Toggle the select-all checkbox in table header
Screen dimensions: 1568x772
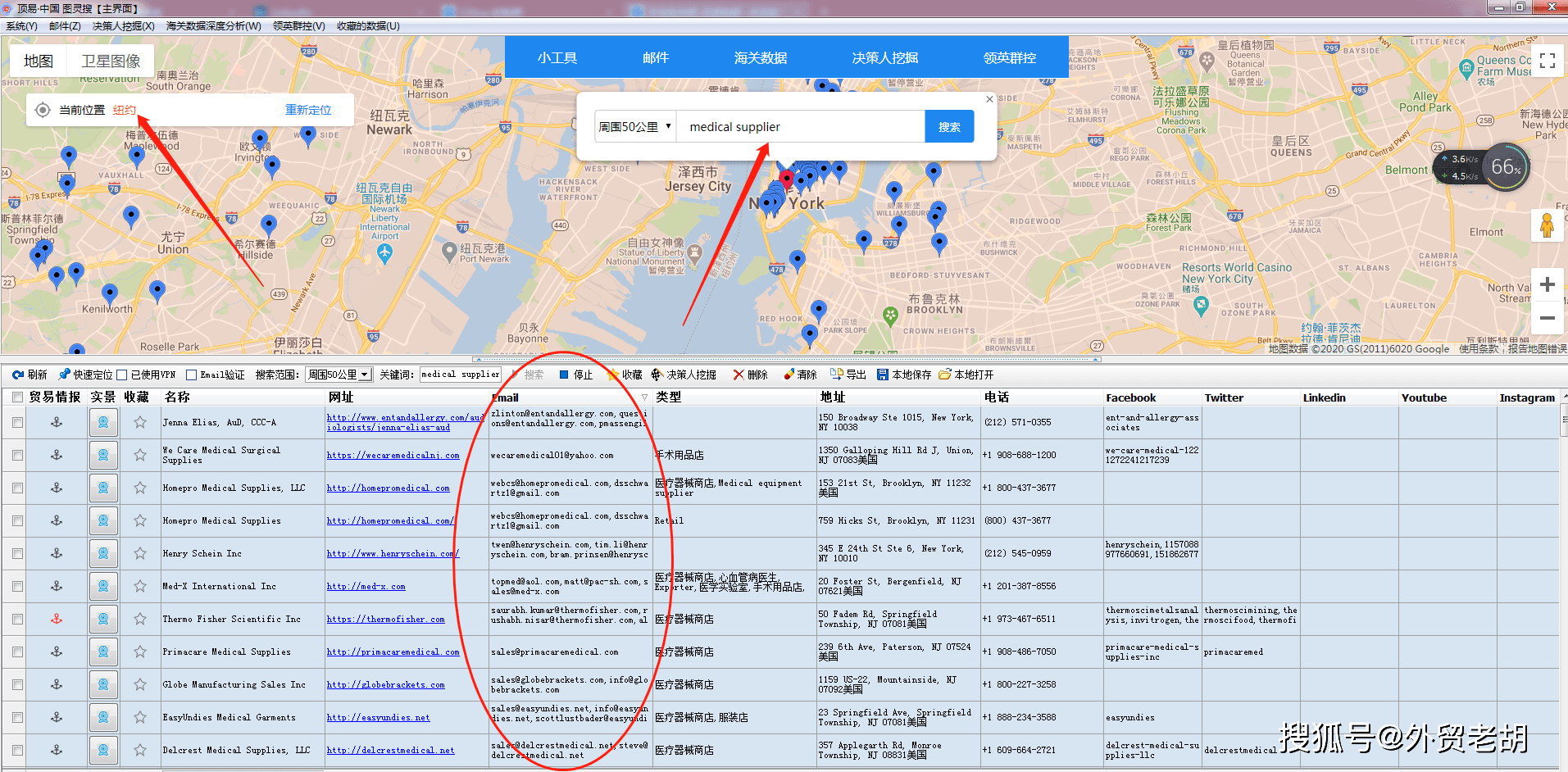(x=17, y=397)
